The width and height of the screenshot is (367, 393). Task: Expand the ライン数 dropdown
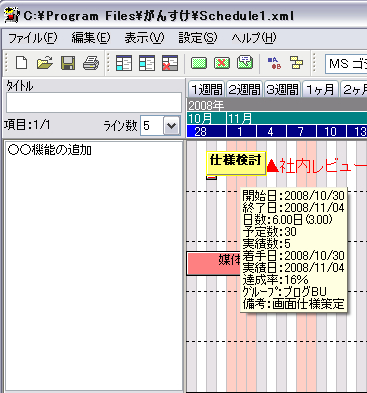(172, 126)
